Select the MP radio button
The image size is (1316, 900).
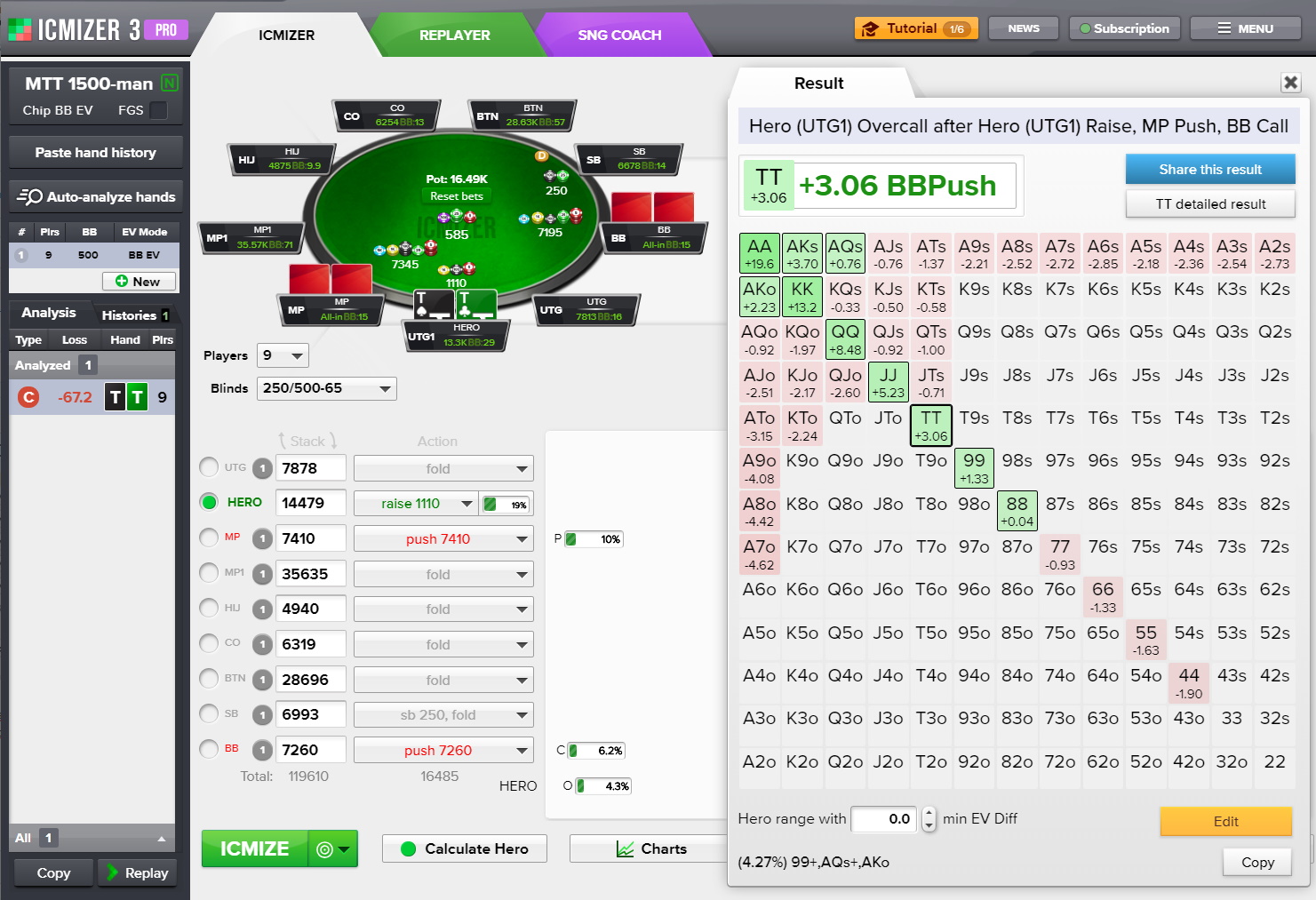pos(209,538)
